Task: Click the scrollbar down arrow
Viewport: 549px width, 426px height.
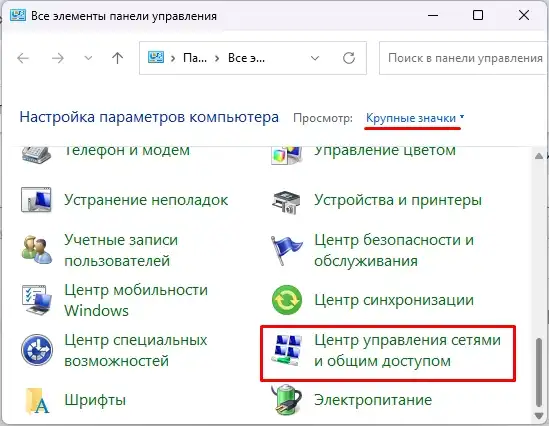Action: 539,415
